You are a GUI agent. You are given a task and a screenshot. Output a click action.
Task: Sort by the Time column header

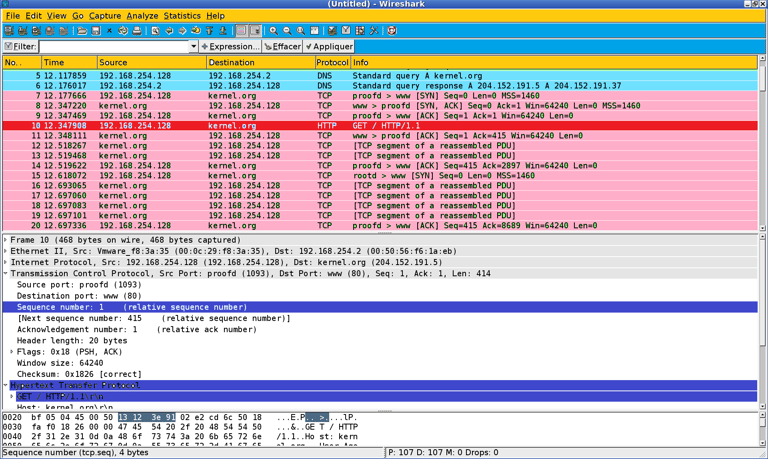pos(69,63)
